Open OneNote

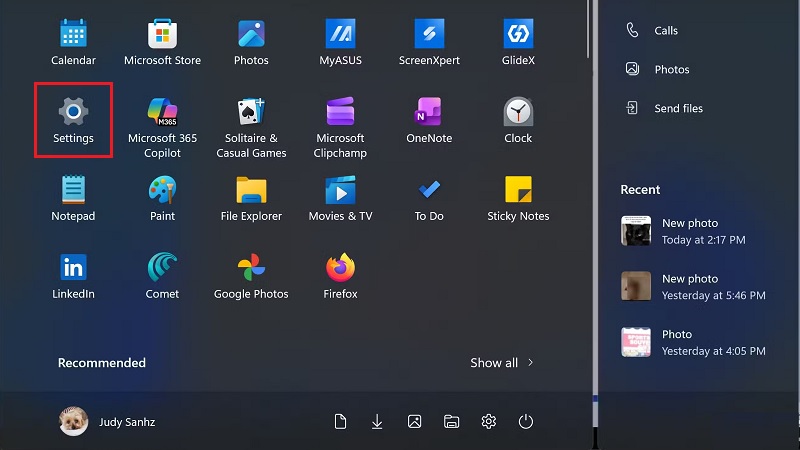tap(429, 120)
